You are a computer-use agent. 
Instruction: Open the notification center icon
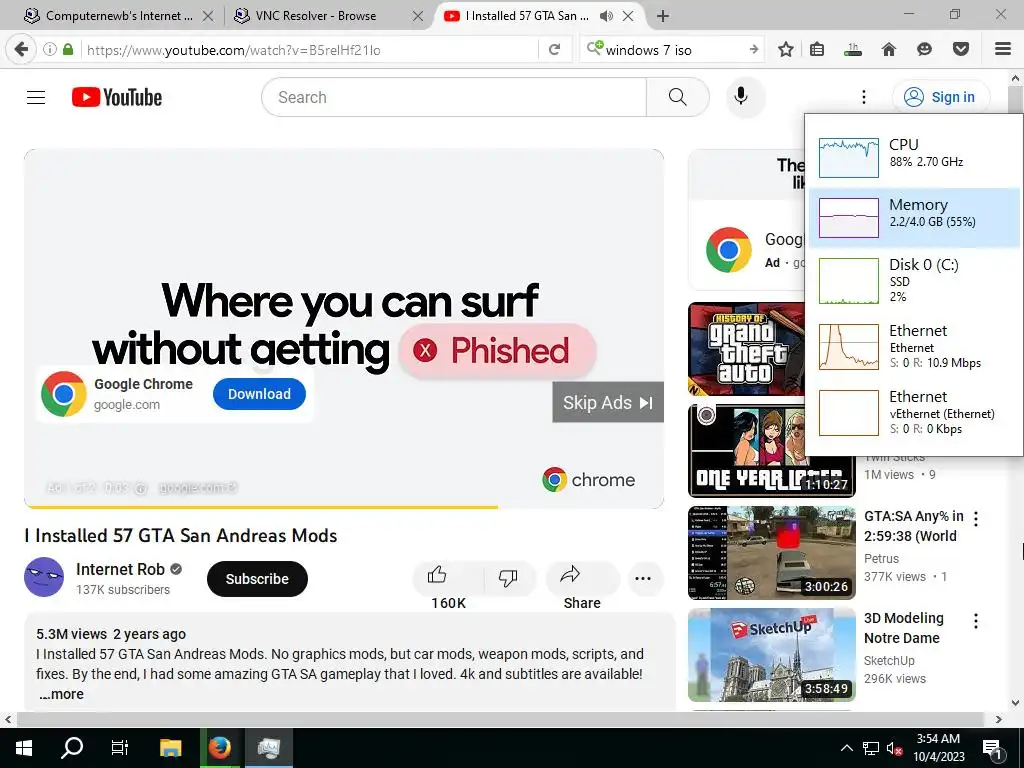[993, 748]
